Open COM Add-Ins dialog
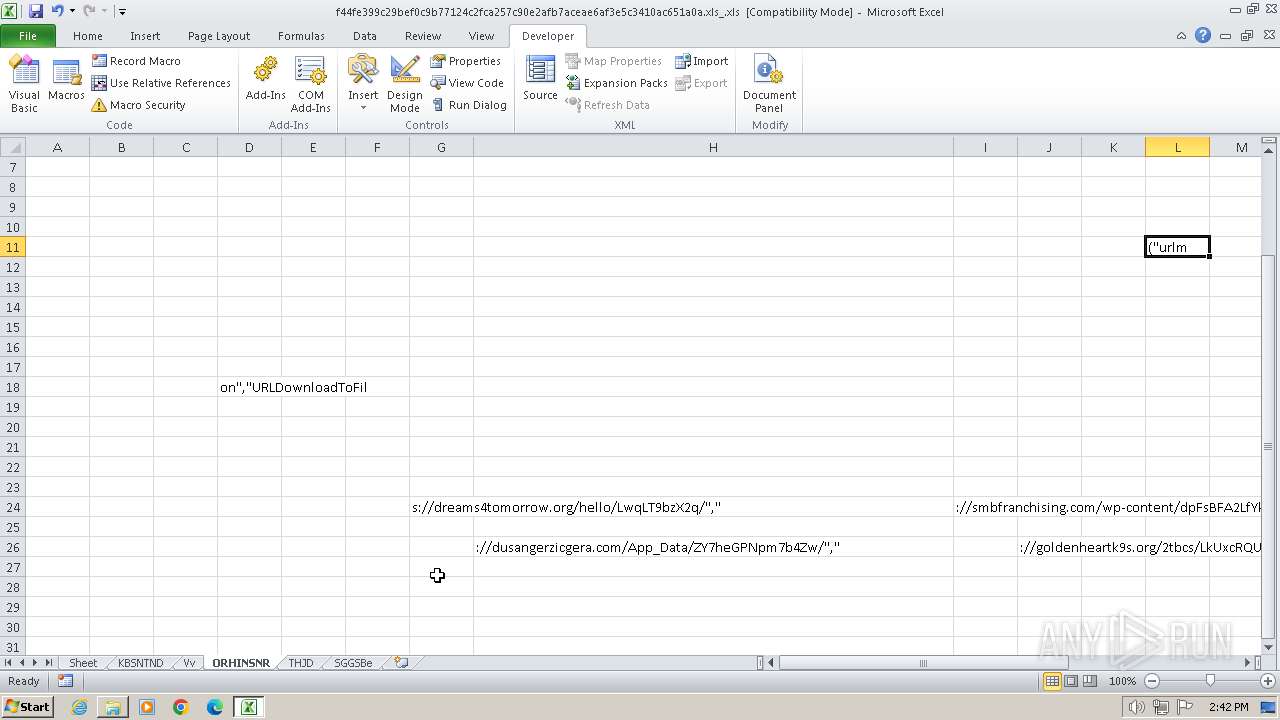Viewport: 1280px width, 720px height. coord(311,84)
